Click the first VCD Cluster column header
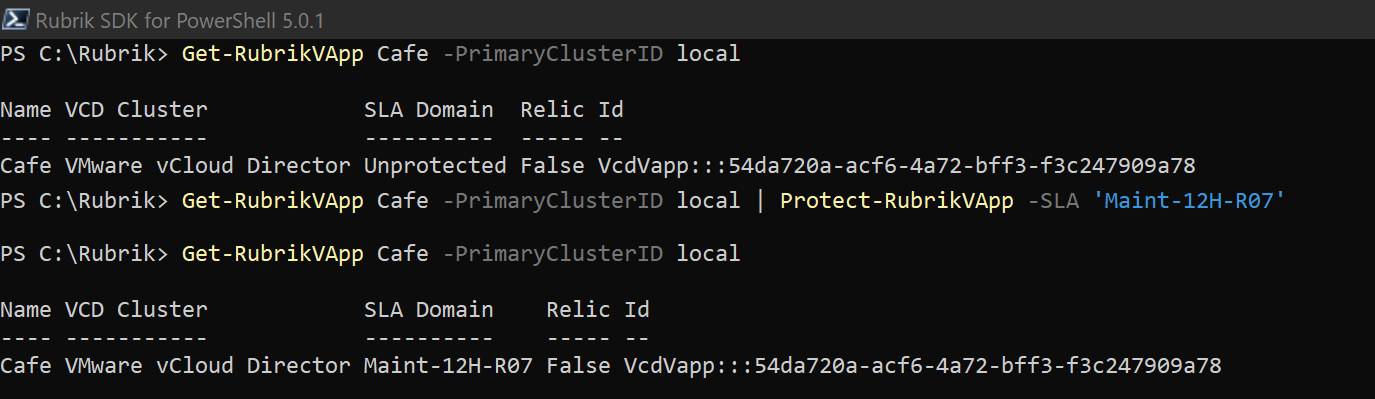The width and height of the screenshot is (1375, 399). point(137,110)
